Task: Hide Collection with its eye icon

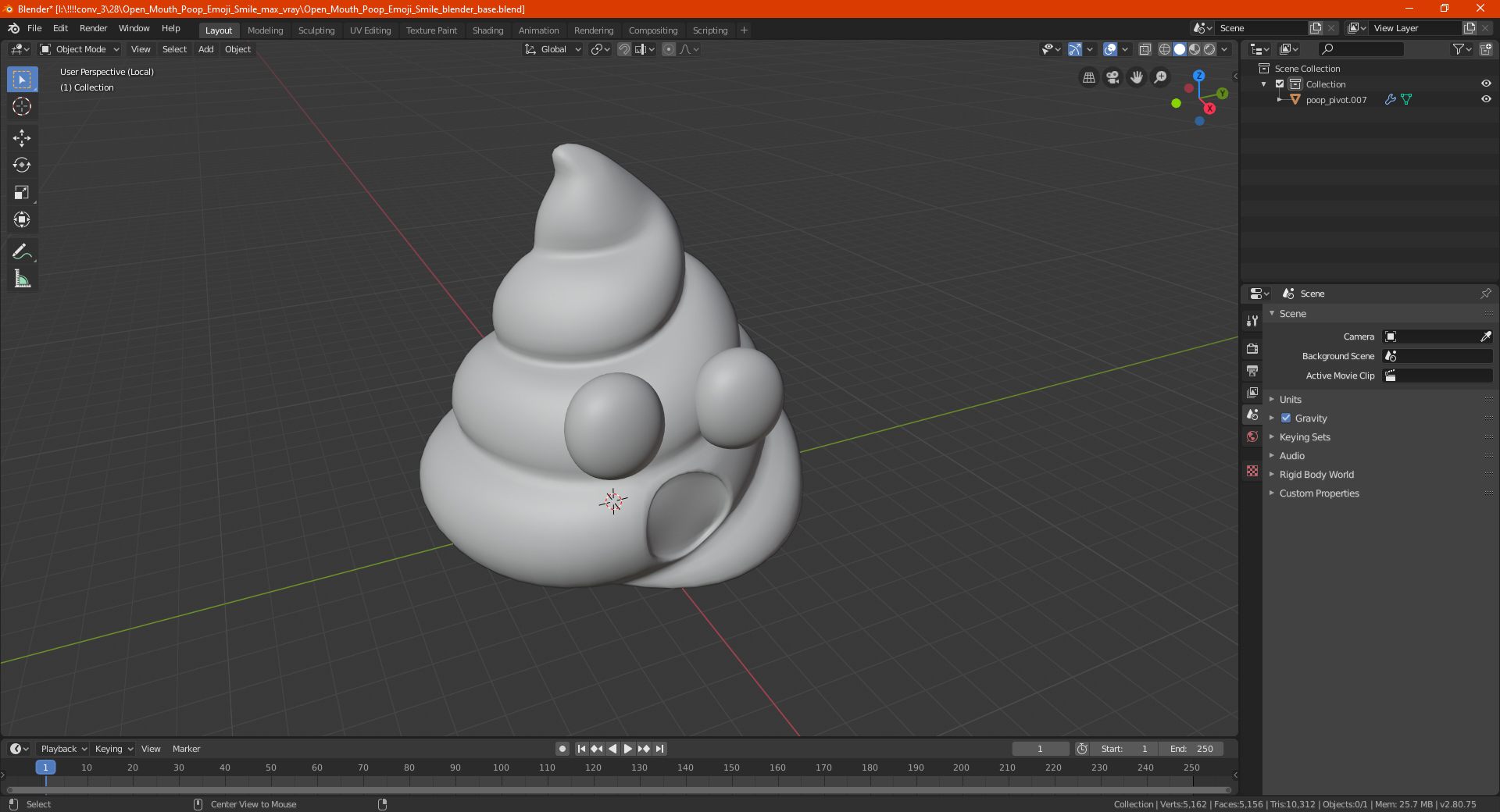Action: (1486, 84)
